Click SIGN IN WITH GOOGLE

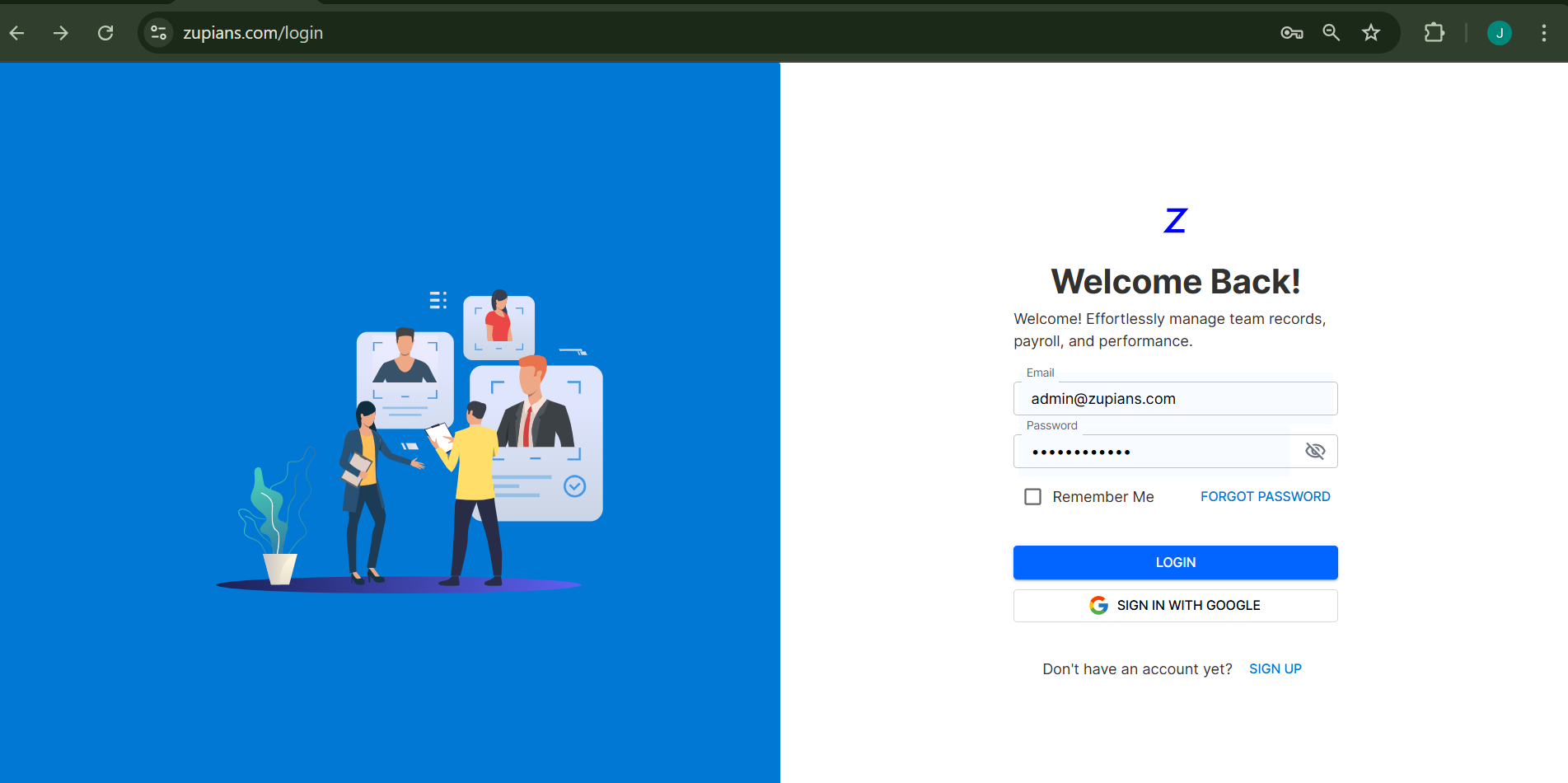(1175, 605)
